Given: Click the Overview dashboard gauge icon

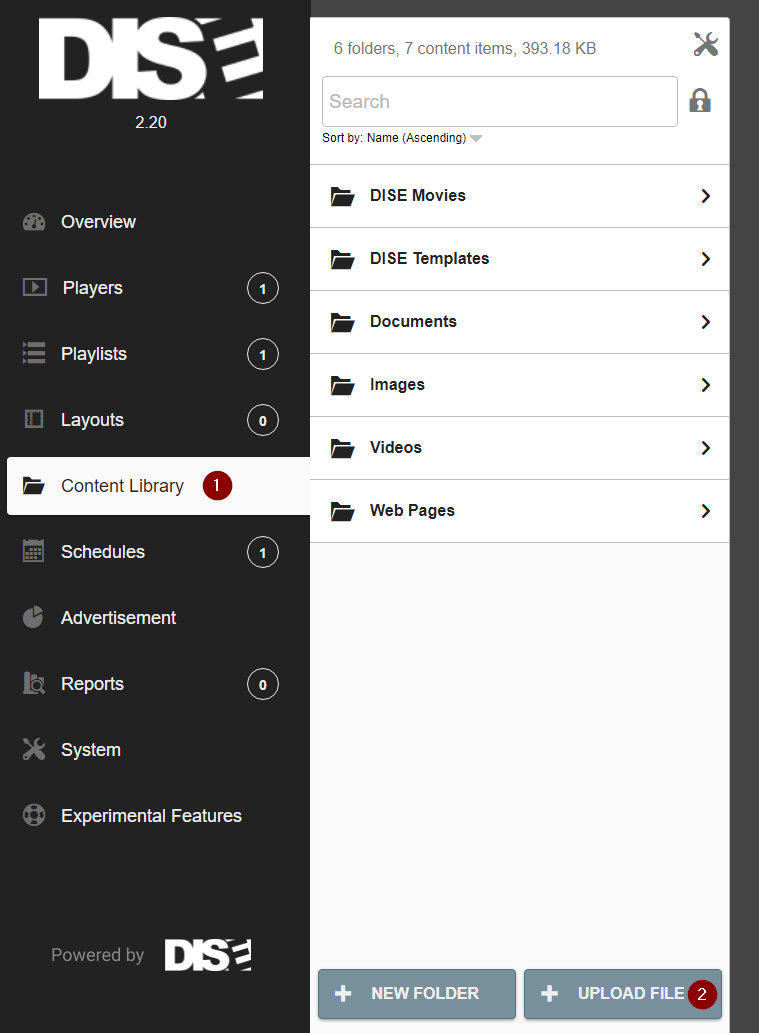Looking at the screenshot, I should coord(34,222).
